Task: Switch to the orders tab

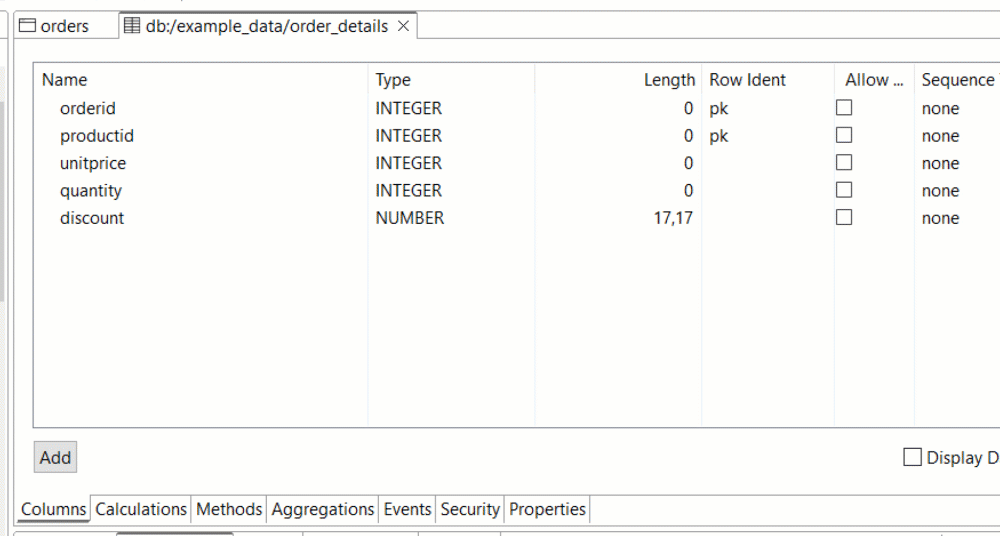Action: (x=64, y=27)
